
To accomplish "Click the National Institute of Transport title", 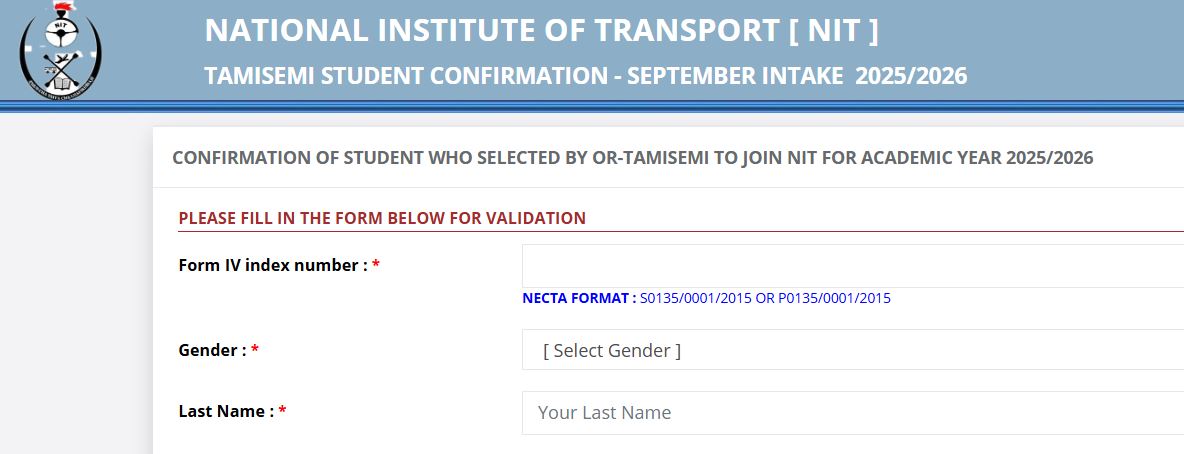I will 541,30.
